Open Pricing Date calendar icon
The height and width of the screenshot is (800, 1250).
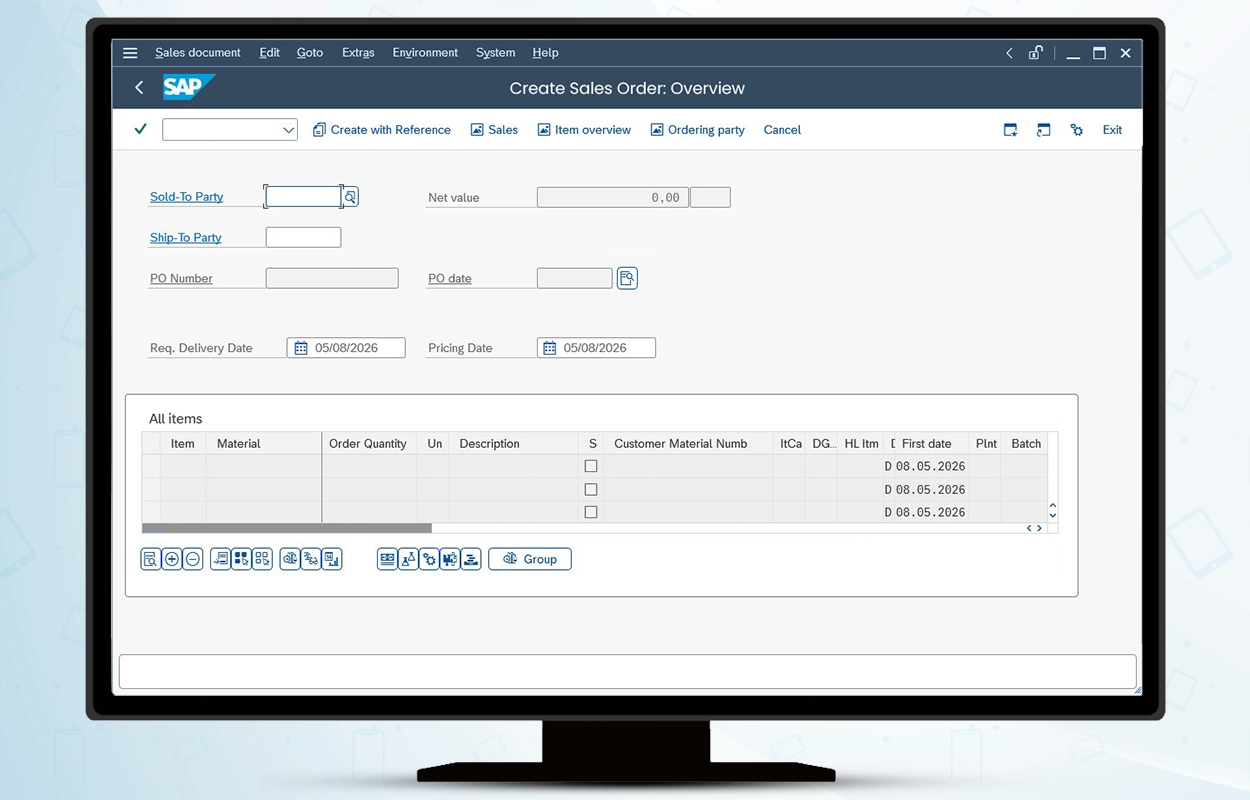(x=549, y=348)
